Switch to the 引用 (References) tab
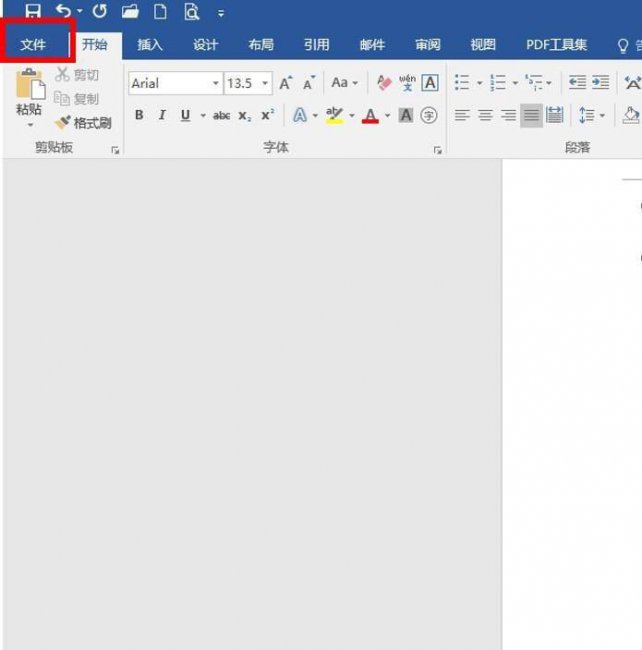642x650 pixels. (x=317, y=44)
